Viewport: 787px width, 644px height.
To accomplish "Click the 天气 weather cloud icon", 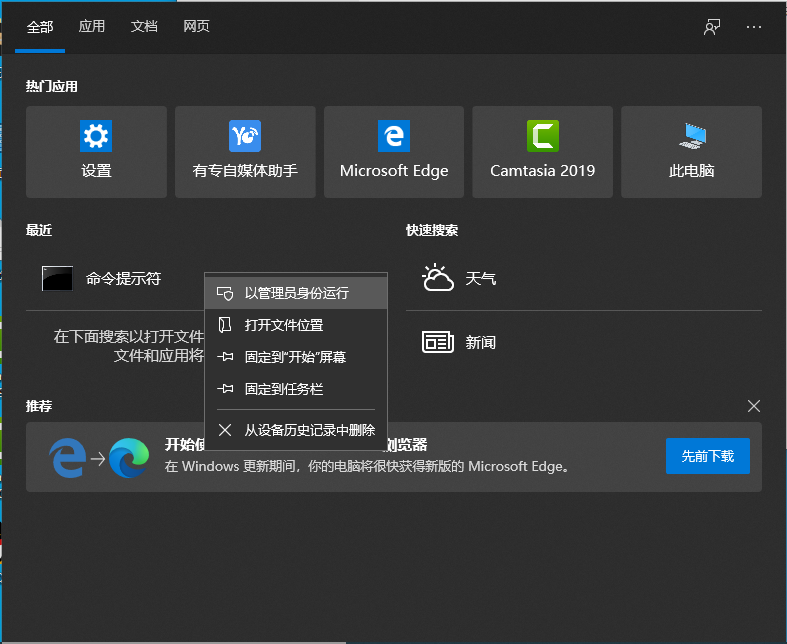I will 438,279.
